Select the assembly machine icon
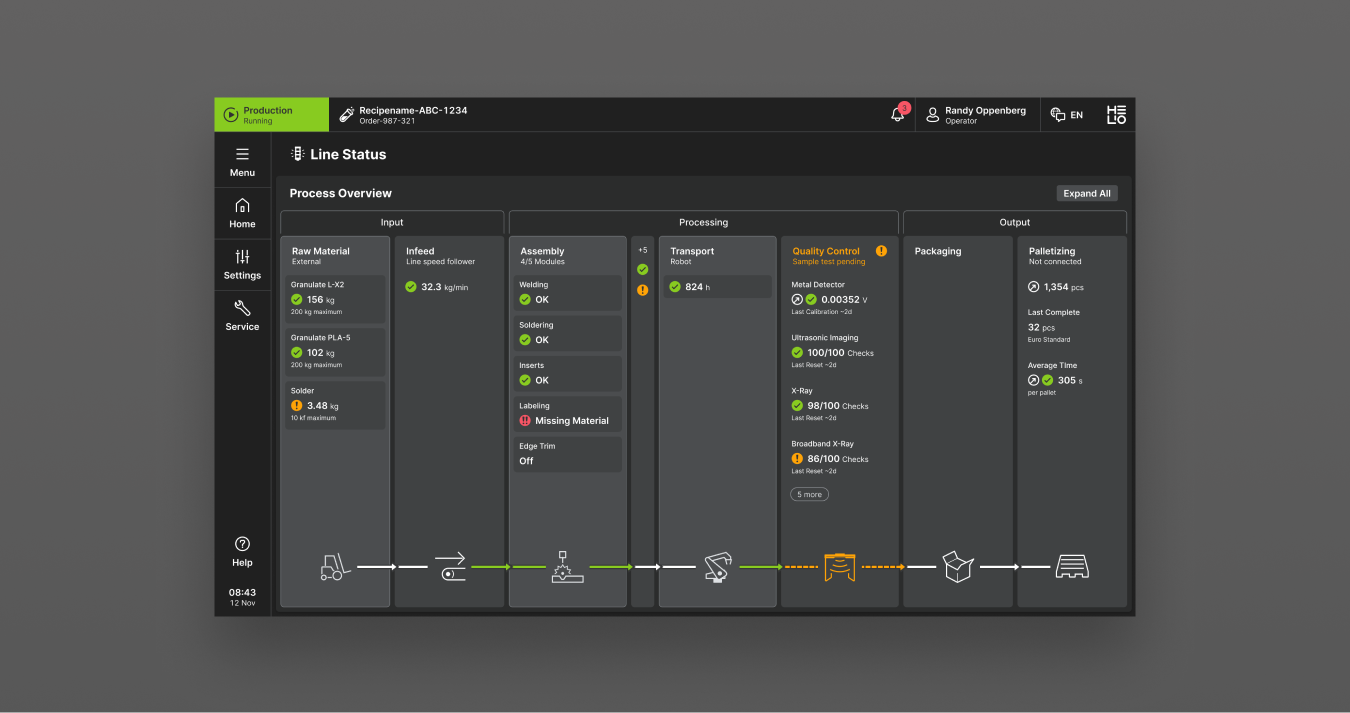The width and height of the screenshot is (1350, 713). click(x=567, y=567)
